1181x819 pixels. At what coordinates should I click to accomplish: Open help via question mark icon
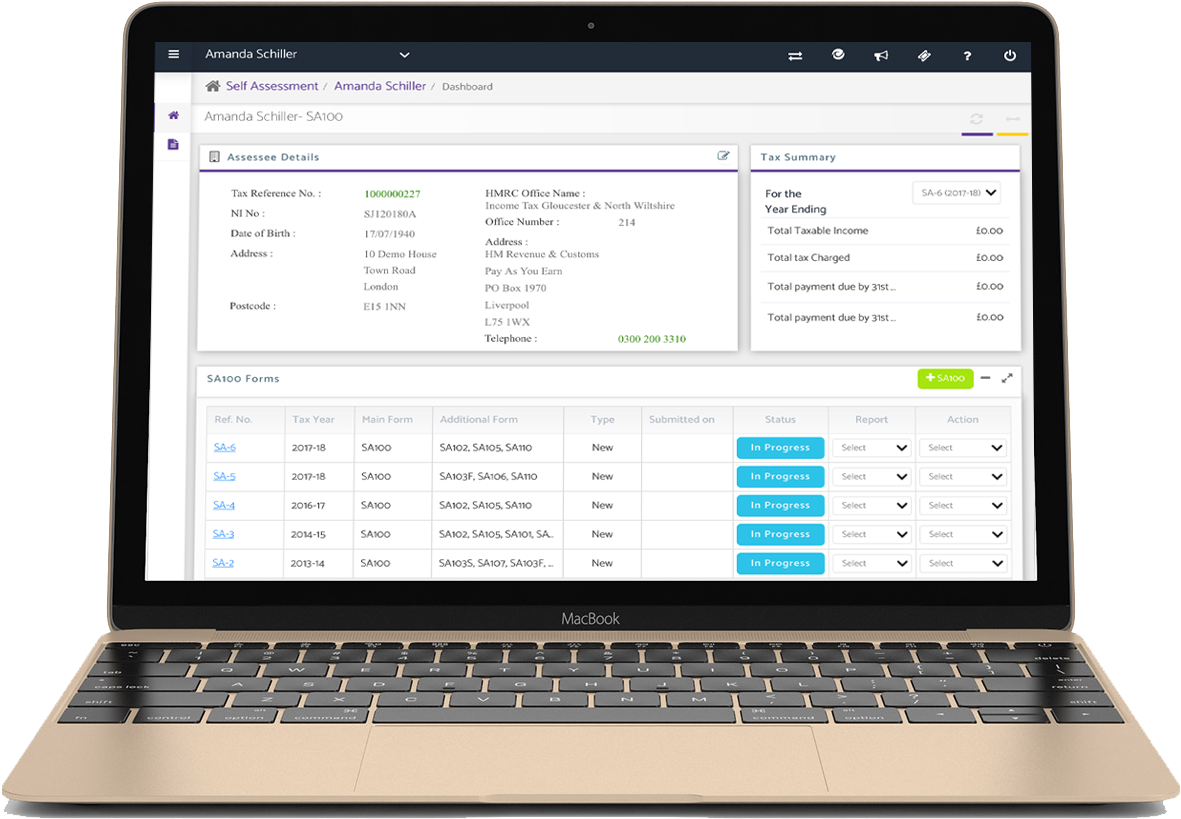click(967, 56)
